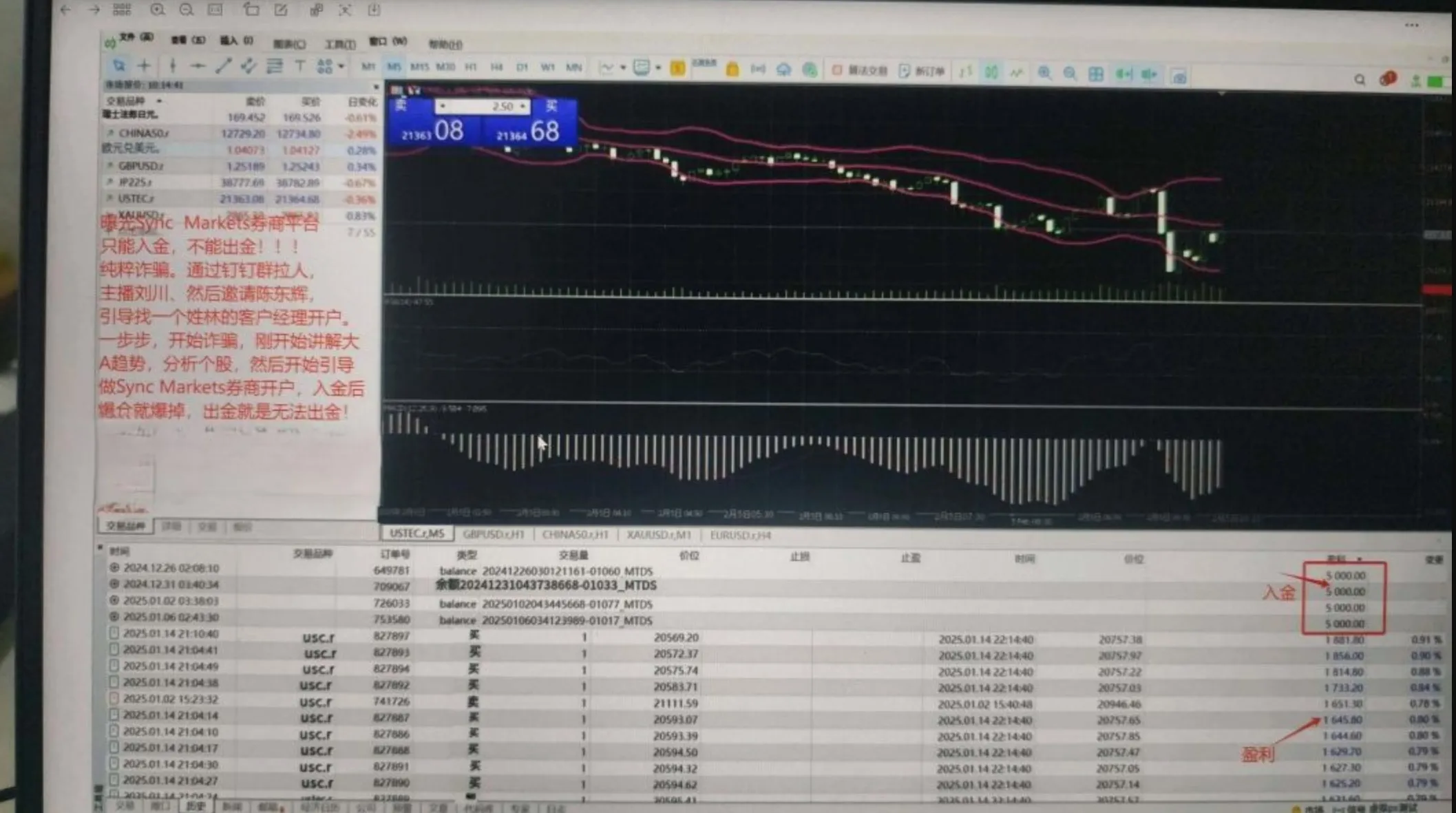Switch chart timeframe to M1
Screen dimensions: 1456x813
(x=368, y=67)
